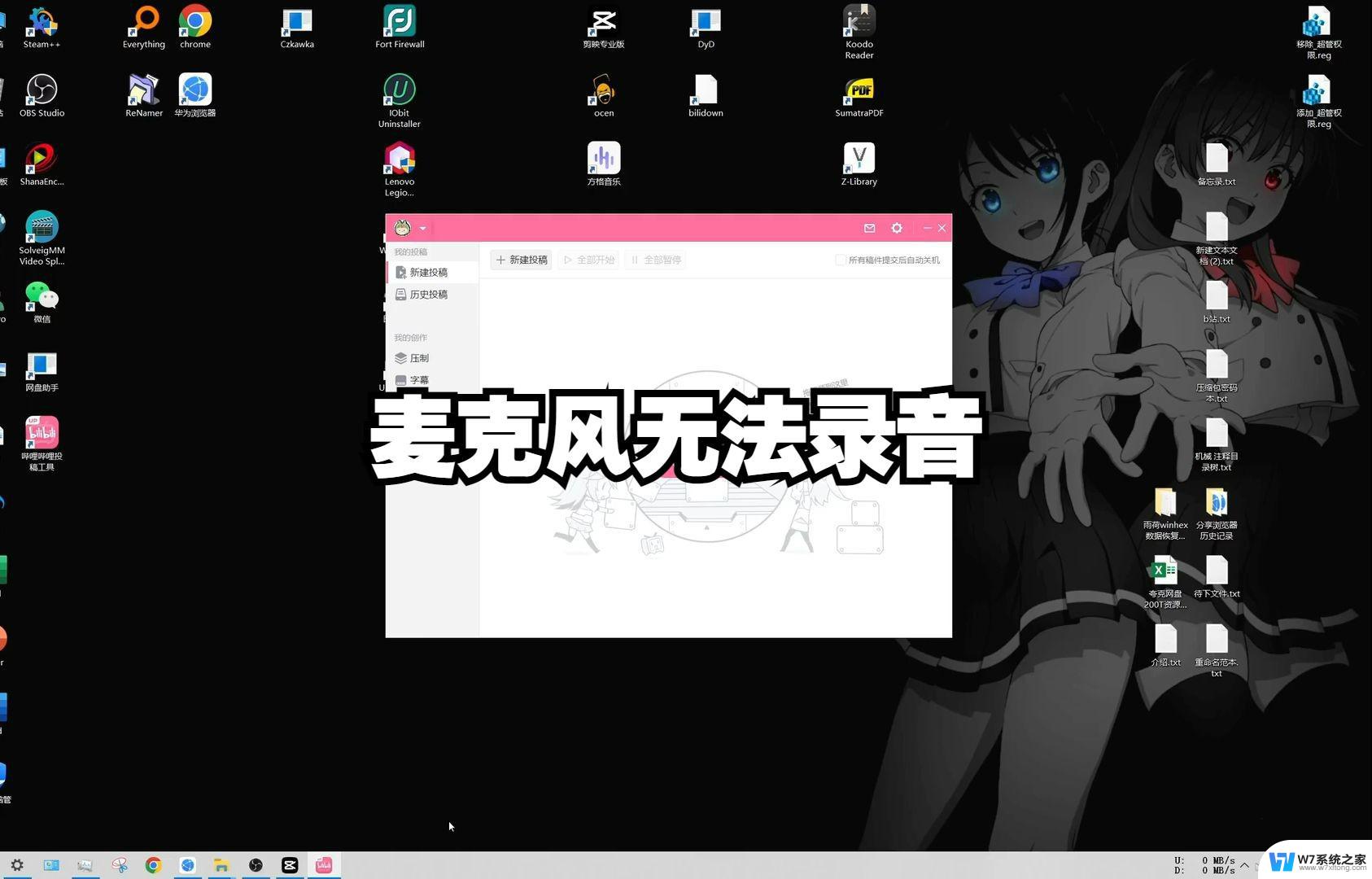Launch 方格音乐 from the desktop
This screenshot has height=879, width=1372.
604,164
